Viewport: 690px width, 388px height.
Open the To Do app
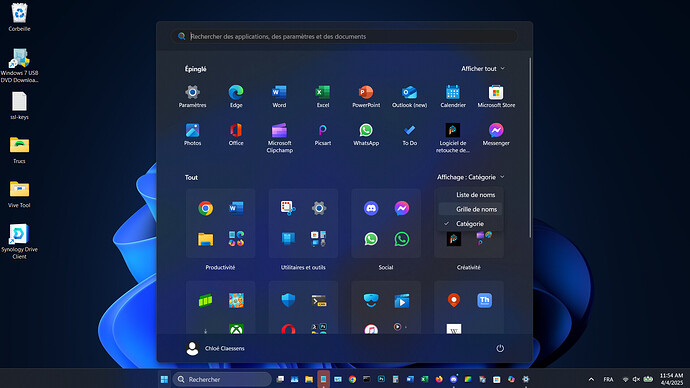[409, 134]
